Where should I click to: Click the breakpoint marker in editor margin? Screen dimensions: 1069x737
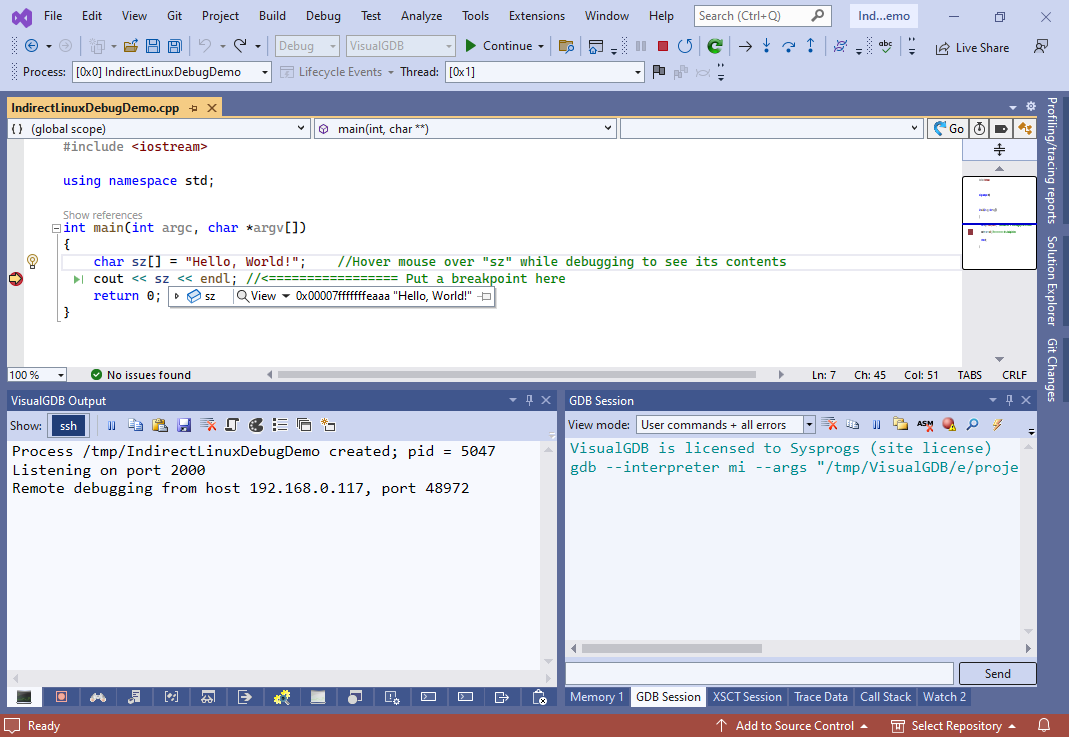click(15, 279)
